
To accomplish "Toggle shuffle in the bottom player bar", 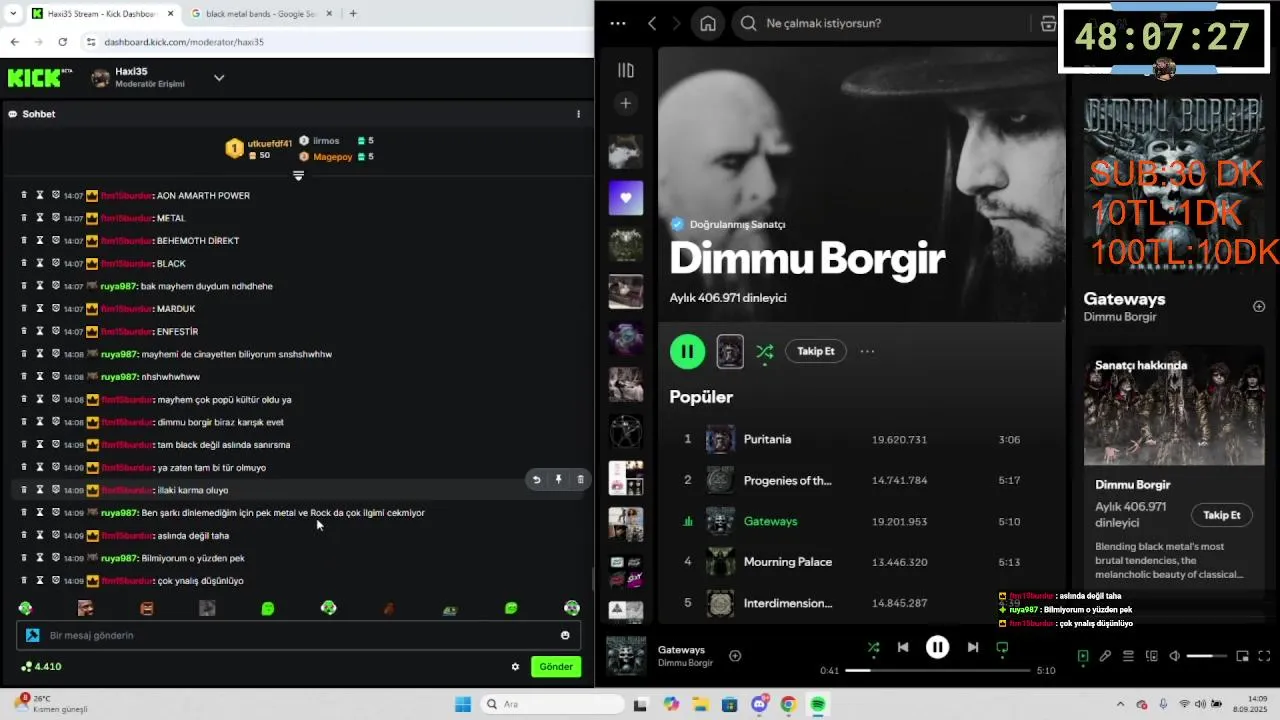I will click(873, 647).
